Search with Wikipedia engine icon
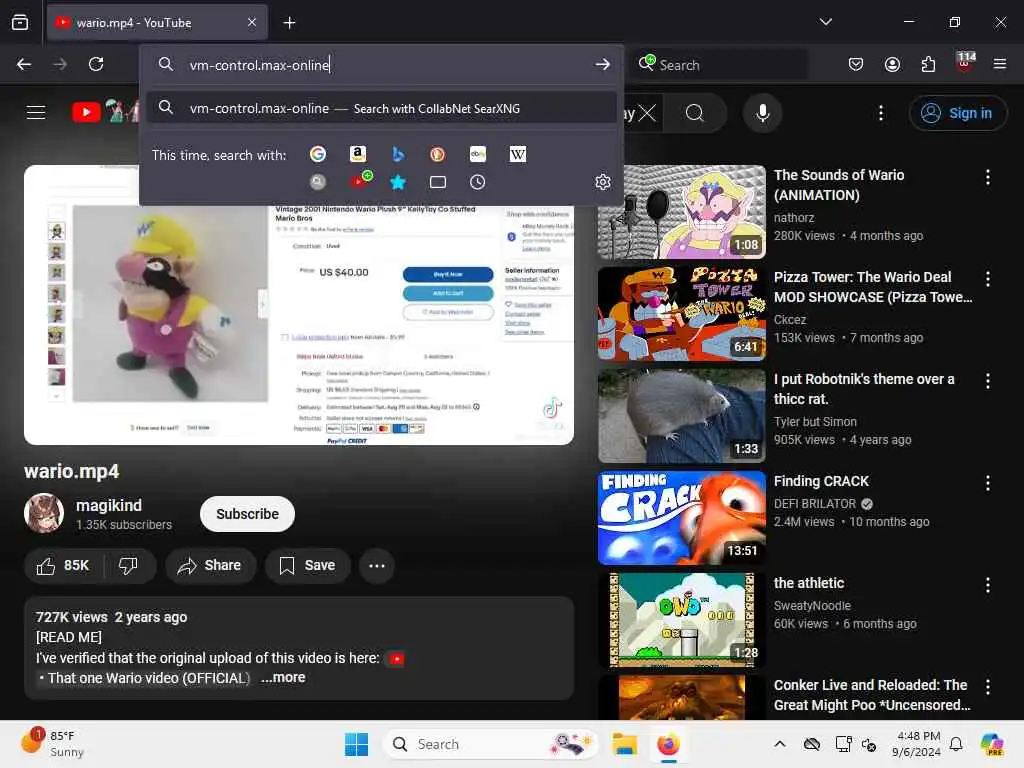 click(518, 154)
